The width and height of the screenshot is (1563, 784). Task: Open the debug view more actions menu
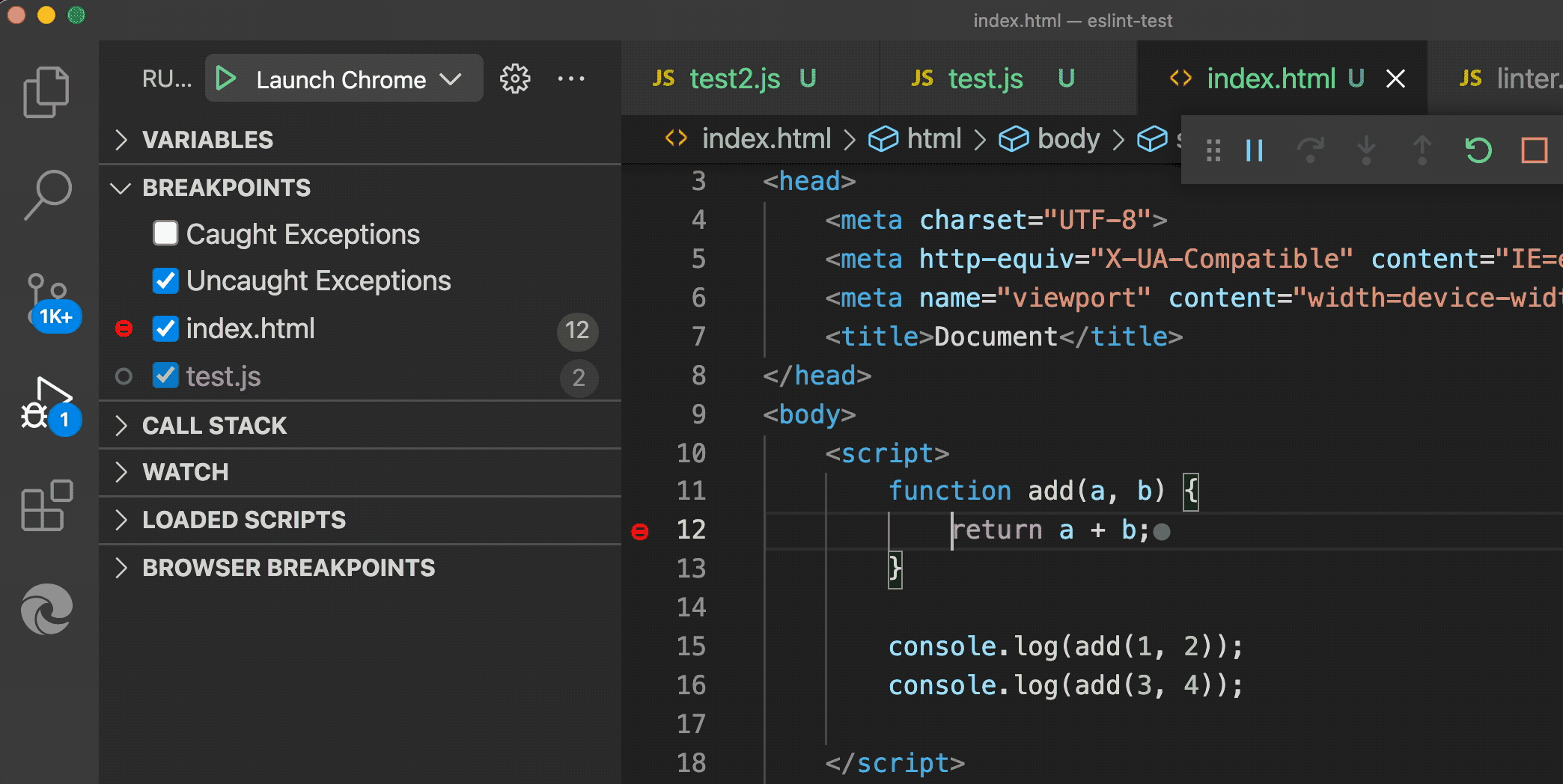pyautogui.click(x=571, y=79)
